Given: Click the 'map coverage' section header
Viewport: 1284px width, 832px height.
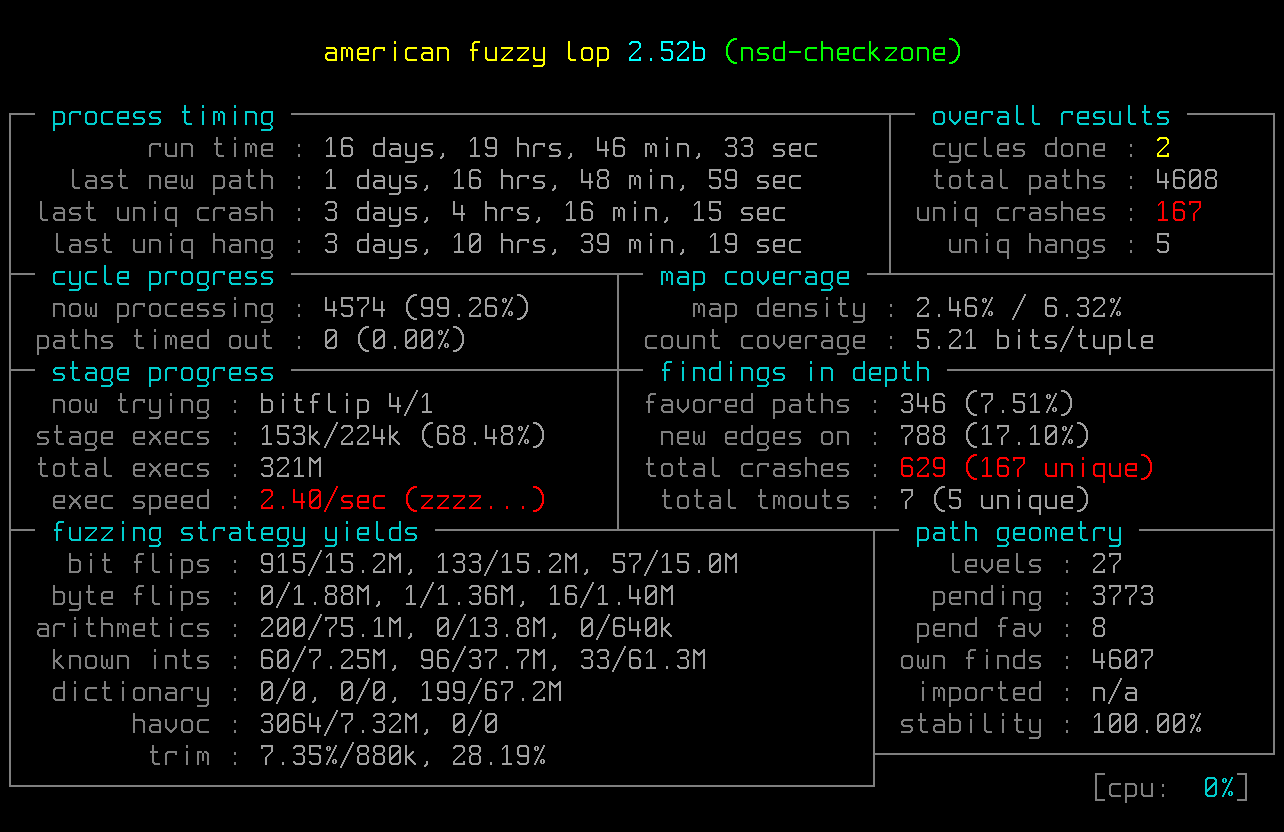Looking at the screenshot, I should point(755,277).
